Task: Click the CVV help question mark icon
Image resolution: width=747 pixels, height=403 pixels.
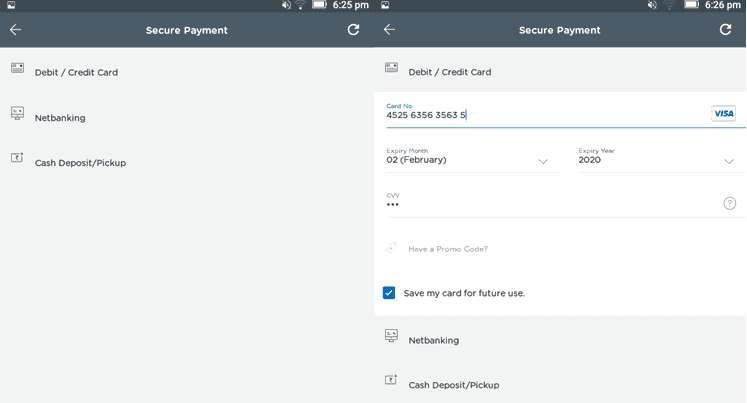Action: point(729,203)
